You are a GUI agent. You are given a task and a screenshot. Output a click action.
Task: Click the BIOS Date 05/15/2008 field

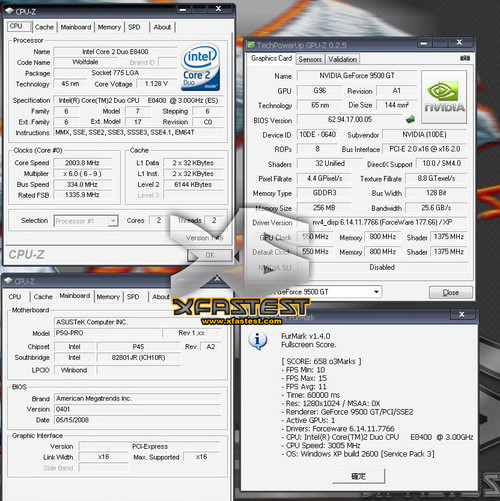[x=138, y=420]
